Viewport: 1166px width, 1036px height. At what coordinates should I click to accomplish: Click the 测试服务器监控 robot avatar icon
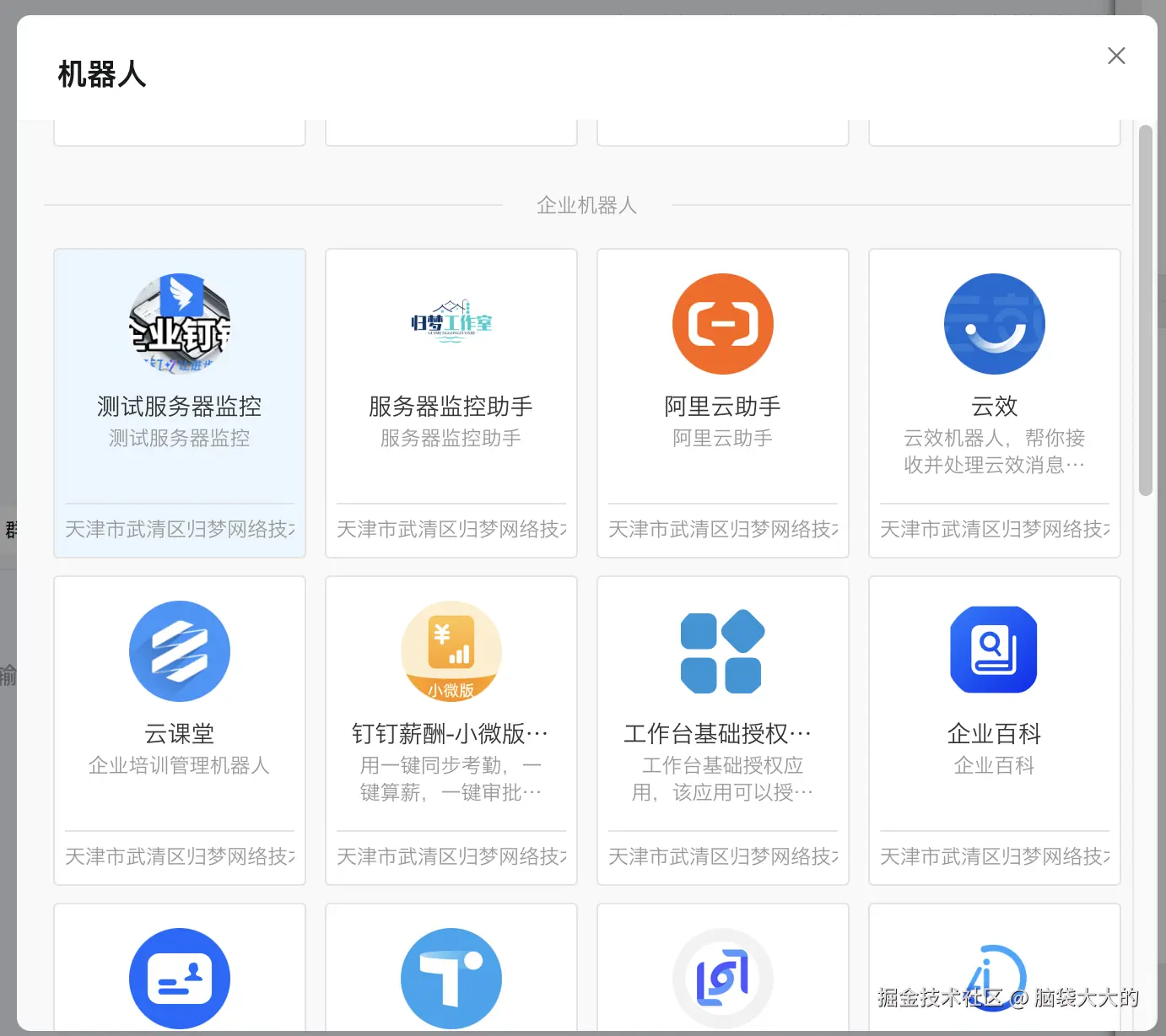coord(180,324)
